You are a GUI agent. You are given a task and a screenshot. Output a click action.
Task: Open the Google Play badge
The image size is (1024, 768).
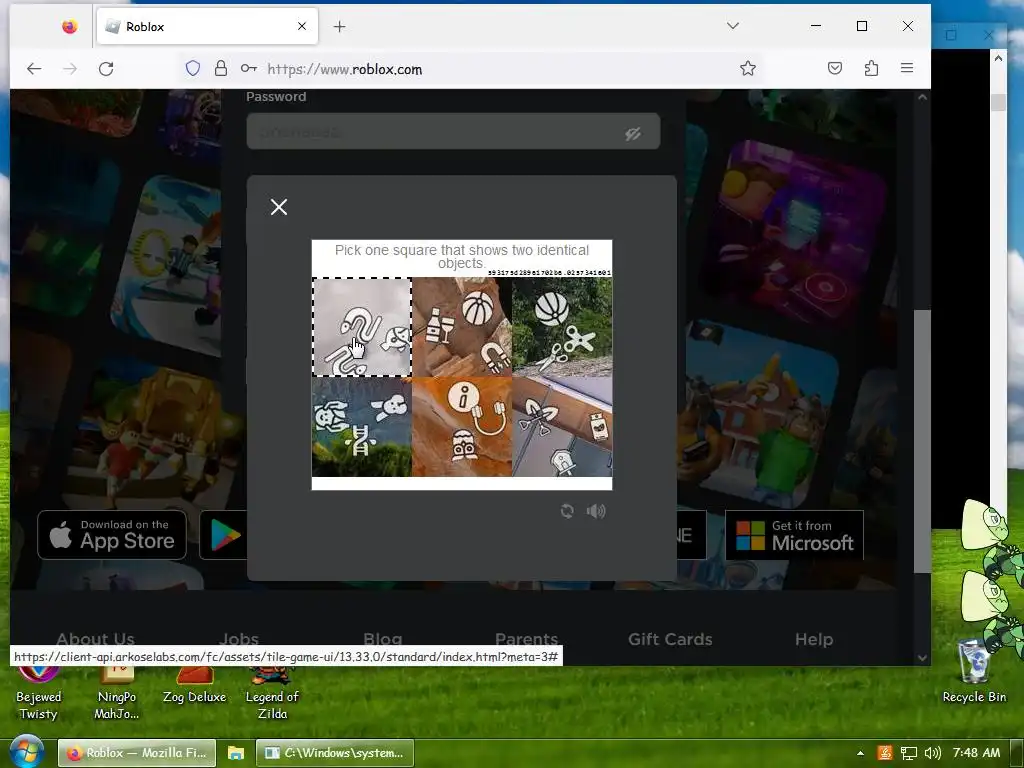point(223,535)
